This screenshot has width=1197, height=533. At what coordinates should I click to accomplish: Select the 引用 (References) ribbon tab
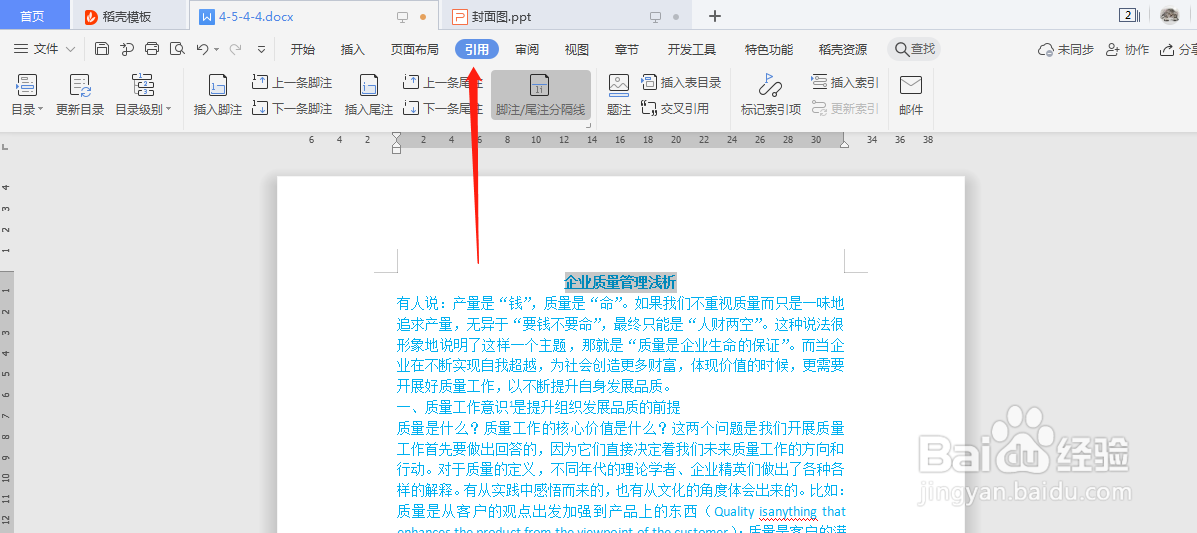(x=477, y=50)
